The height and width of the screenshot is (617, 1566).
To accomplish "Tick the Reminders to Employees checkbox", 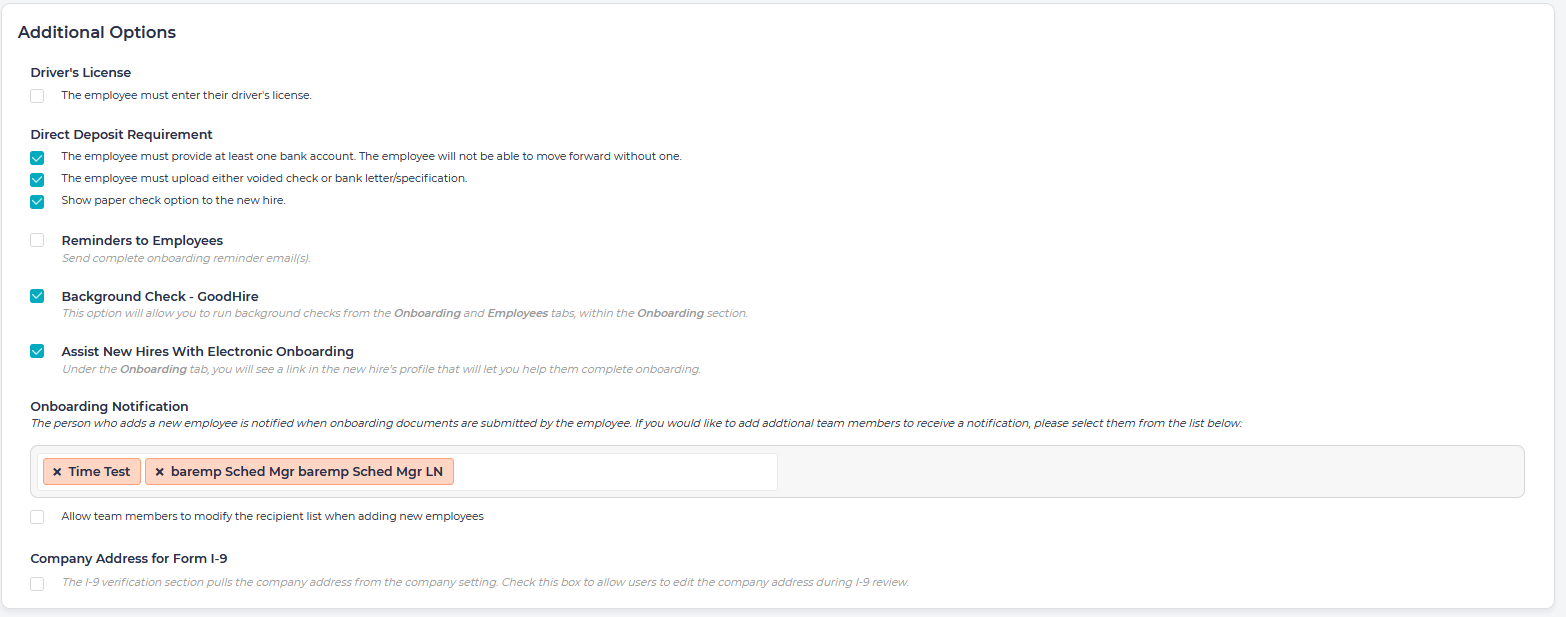I will coord(37,240).
